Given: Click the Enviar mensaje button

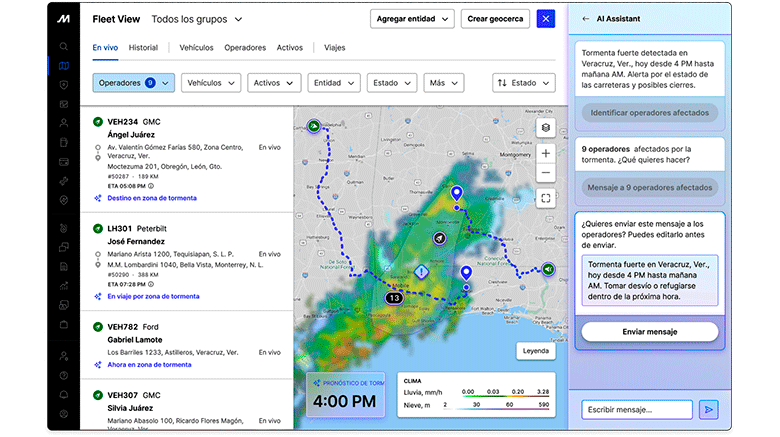Looking at the screenshot, I should [649, 331].
